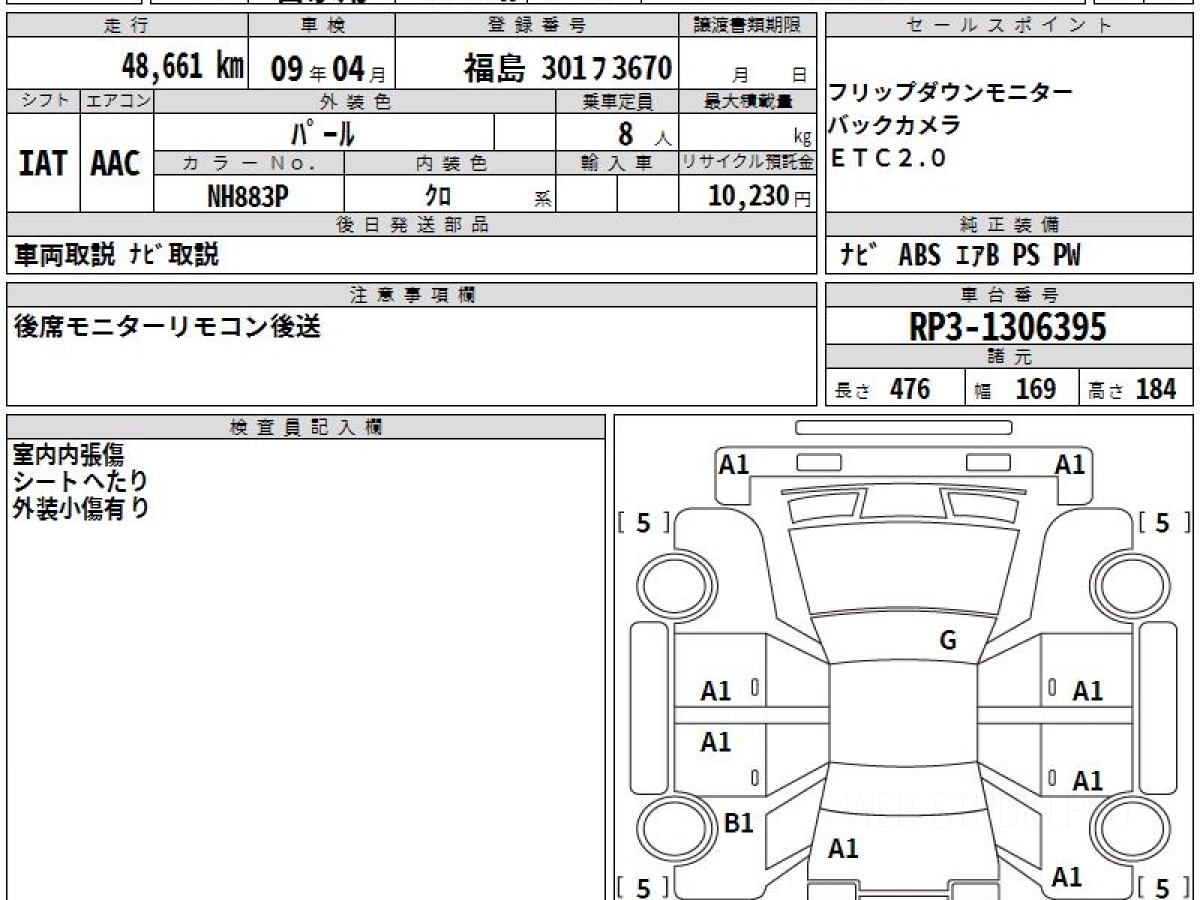
Task: Select the 走行 column header
Action: [x=127, y=26]
